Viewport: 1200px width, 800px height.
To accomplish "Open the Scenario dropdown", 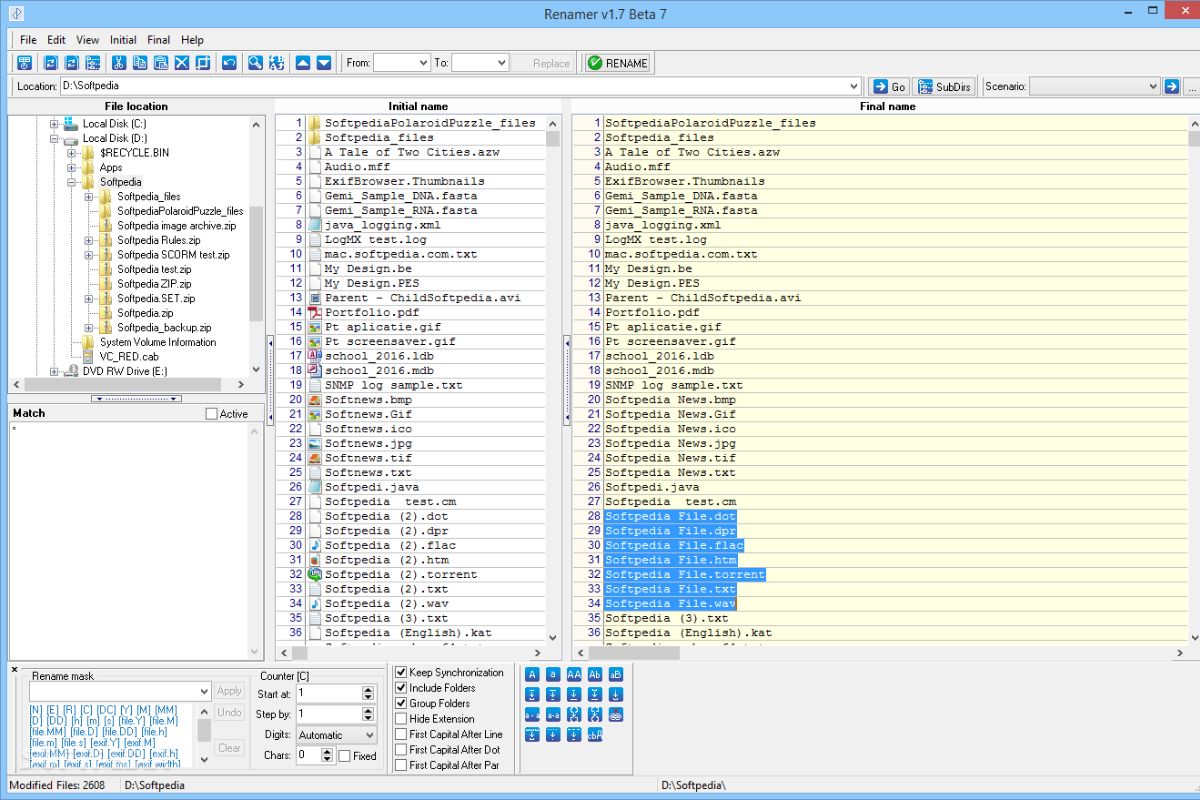I will click(1093, 87).
